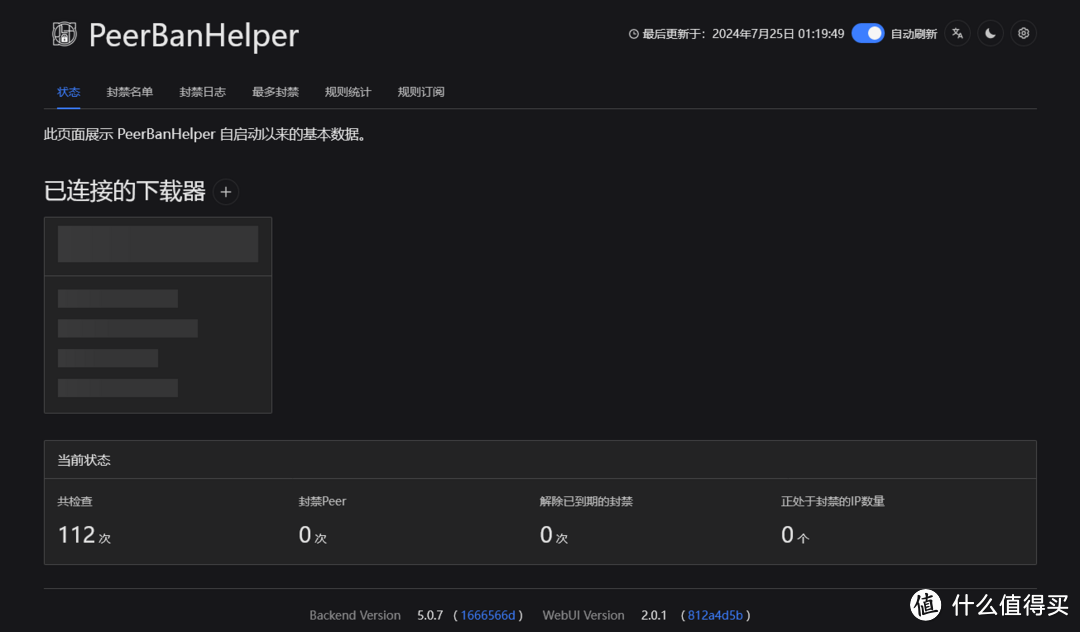Screen dimensions: 1080x632
Task: Switch to dark mode via the moon icon
Action: point(990,33)
